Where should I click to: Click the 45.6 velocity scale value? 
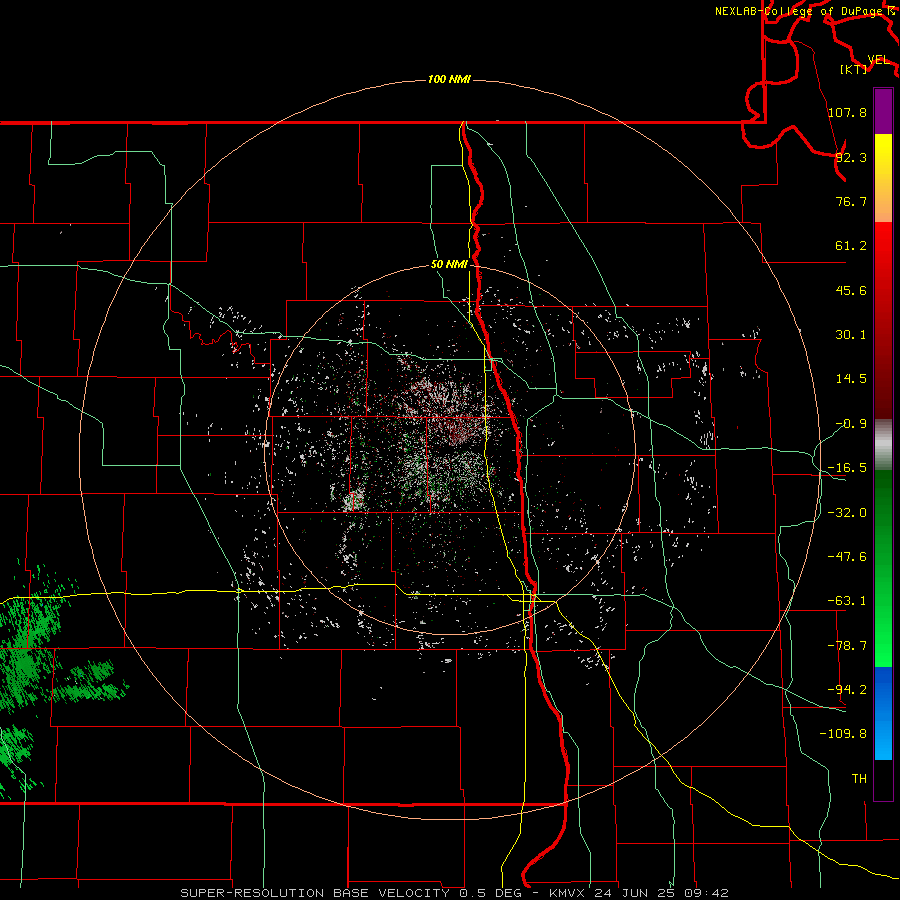(851, 290)
